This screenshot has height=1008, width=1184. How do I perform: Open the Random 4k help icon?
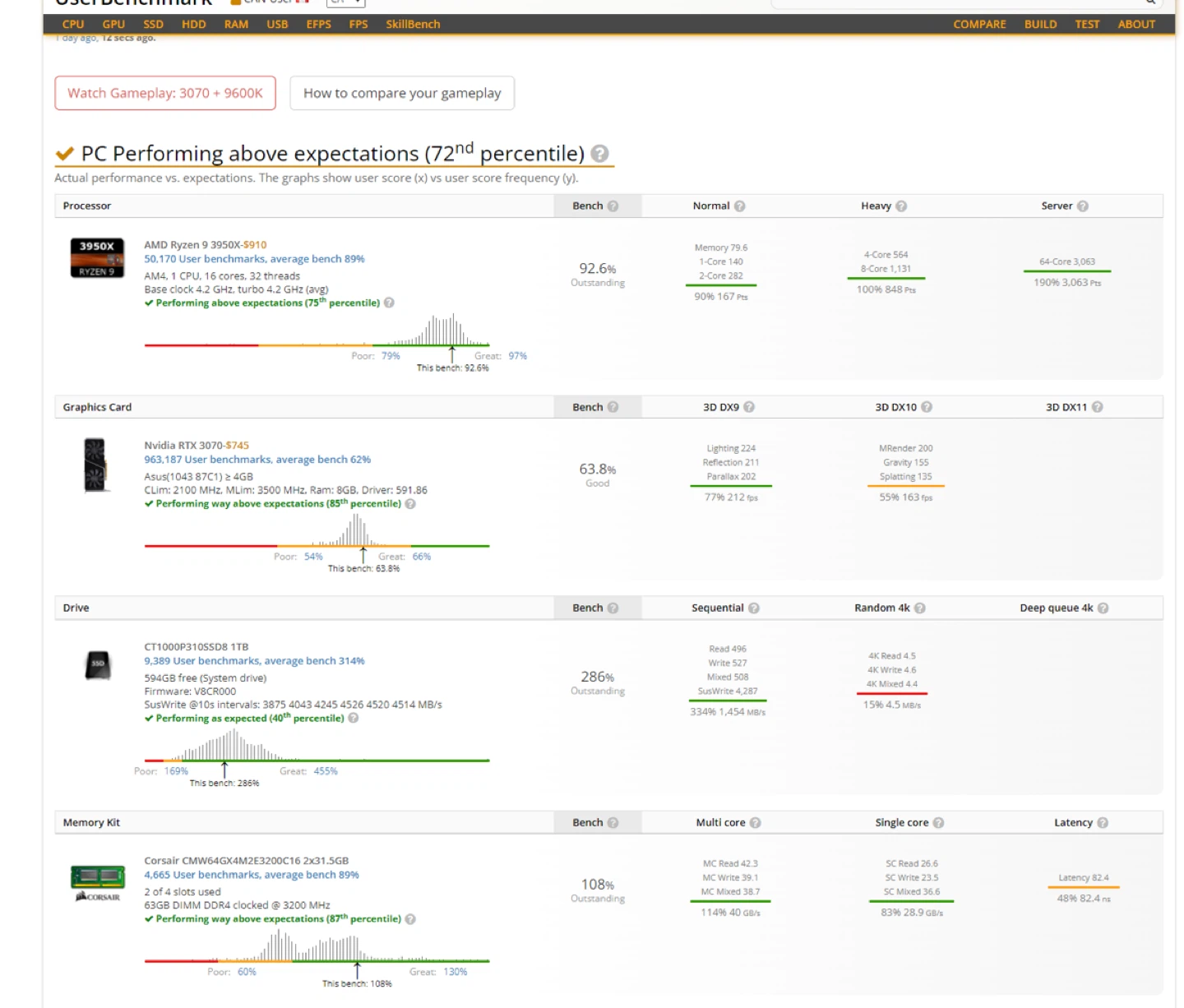pyautogui.click(x=920, y=608)
